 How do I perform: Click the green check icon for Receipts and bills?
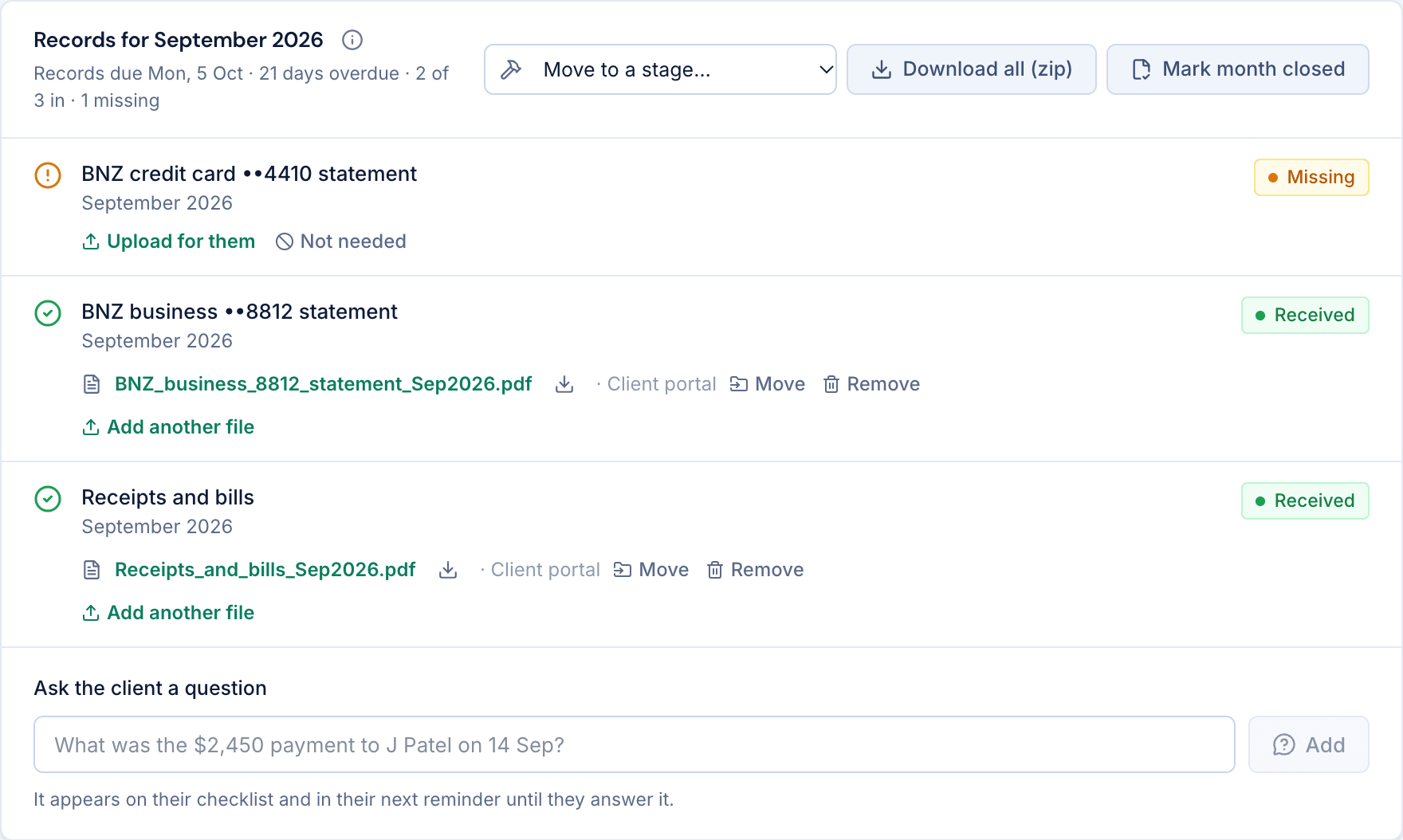(x=48, y=499)
